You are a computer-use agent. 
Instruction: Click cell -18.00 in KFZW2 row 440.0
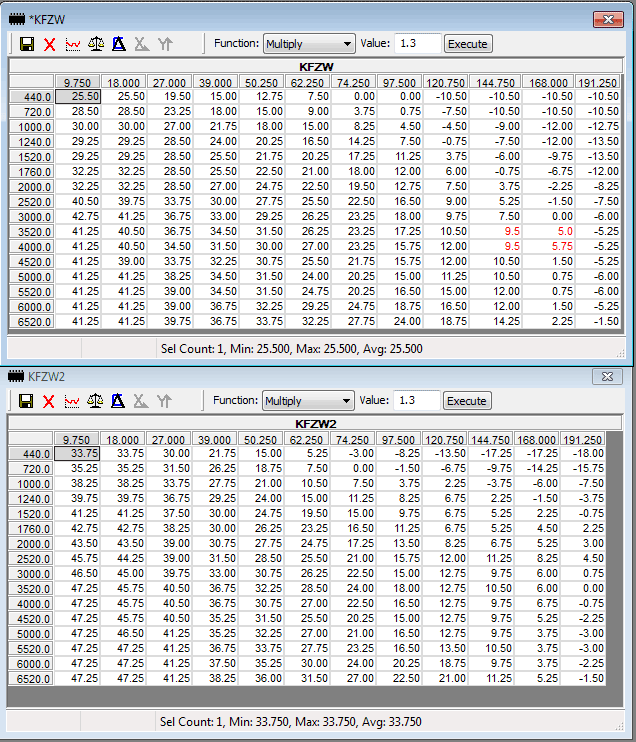pyautogui.click(x=583, y=453)
